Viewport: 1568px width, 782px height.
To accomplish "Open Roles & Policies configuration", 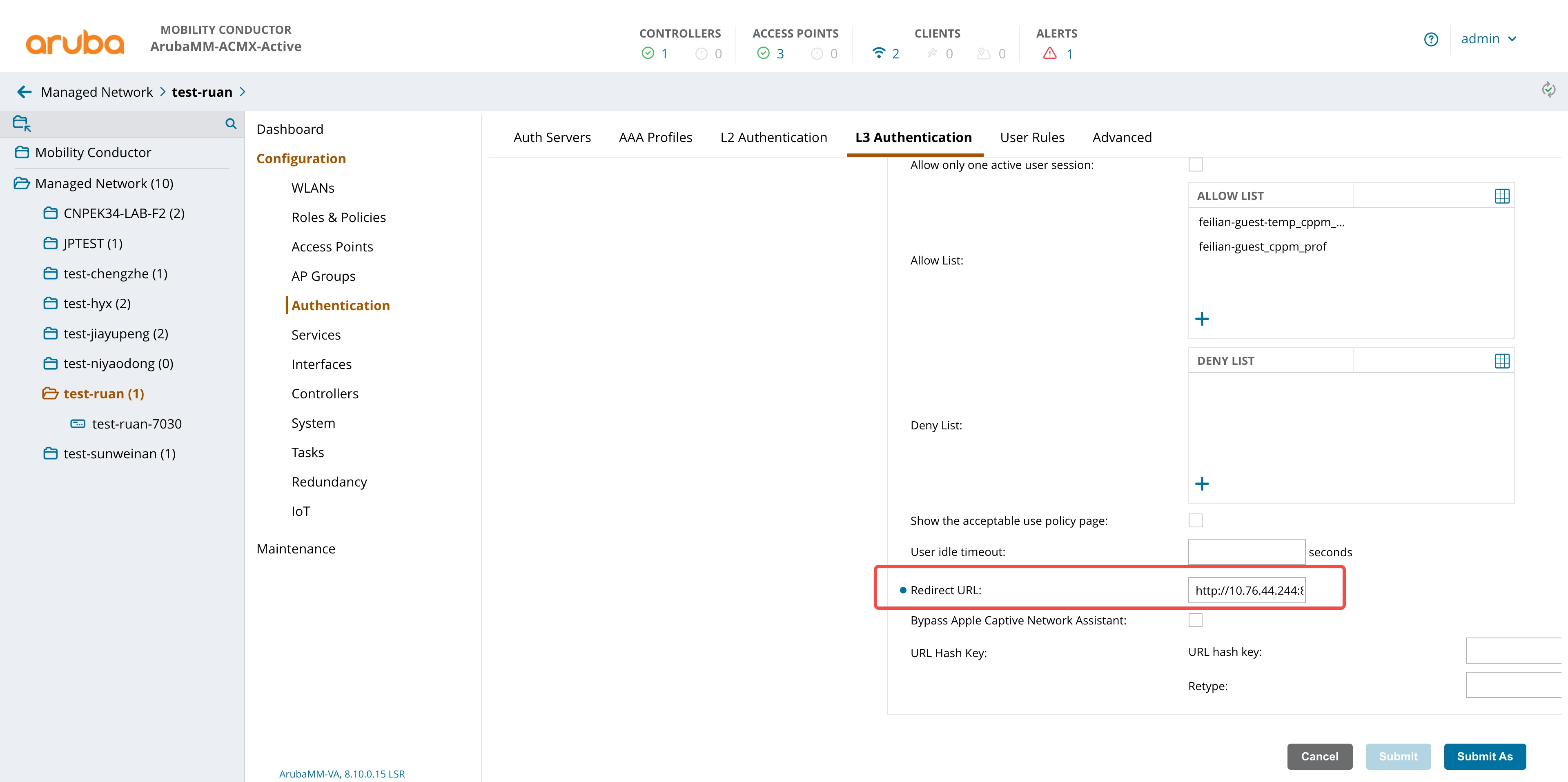I will point(339,217).
